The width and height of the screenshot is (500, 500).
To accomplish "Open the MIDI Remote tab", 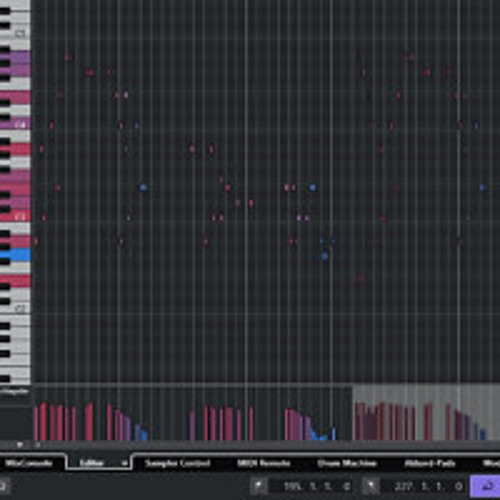I will click(263, 463).
